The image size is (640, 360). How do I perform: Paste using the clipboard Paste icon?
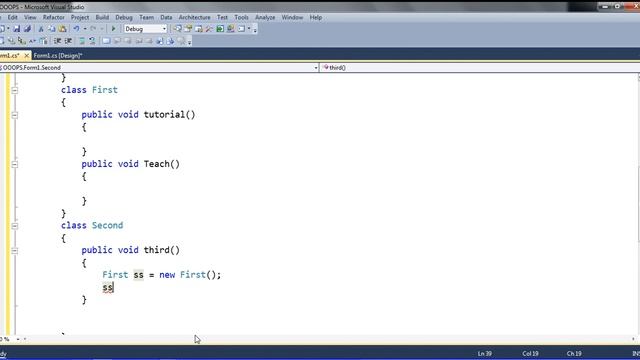(62, 29)
